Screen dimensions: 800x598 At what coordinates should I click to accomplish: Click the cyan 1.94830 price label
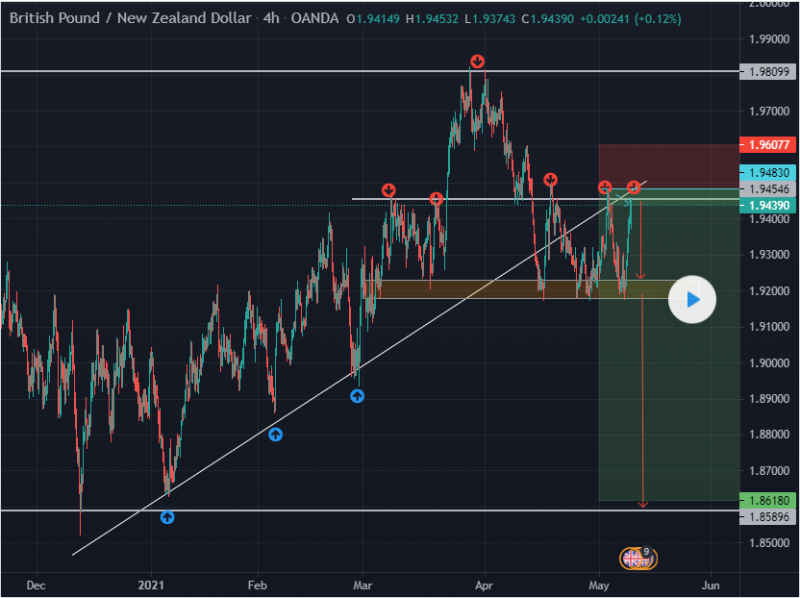point(768,172)
